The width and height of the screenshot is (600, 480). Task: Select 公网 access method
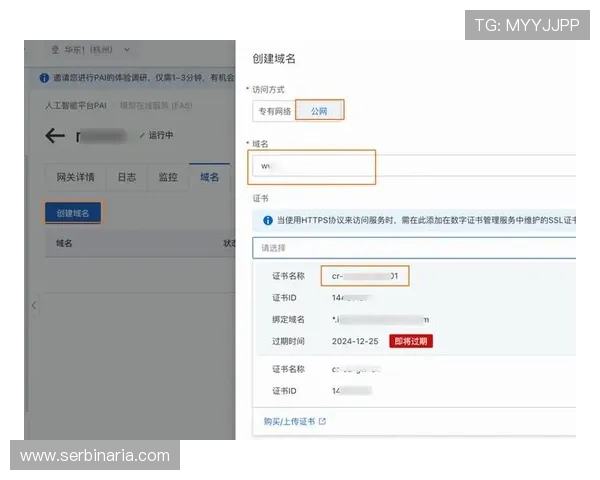coord(319,111)
